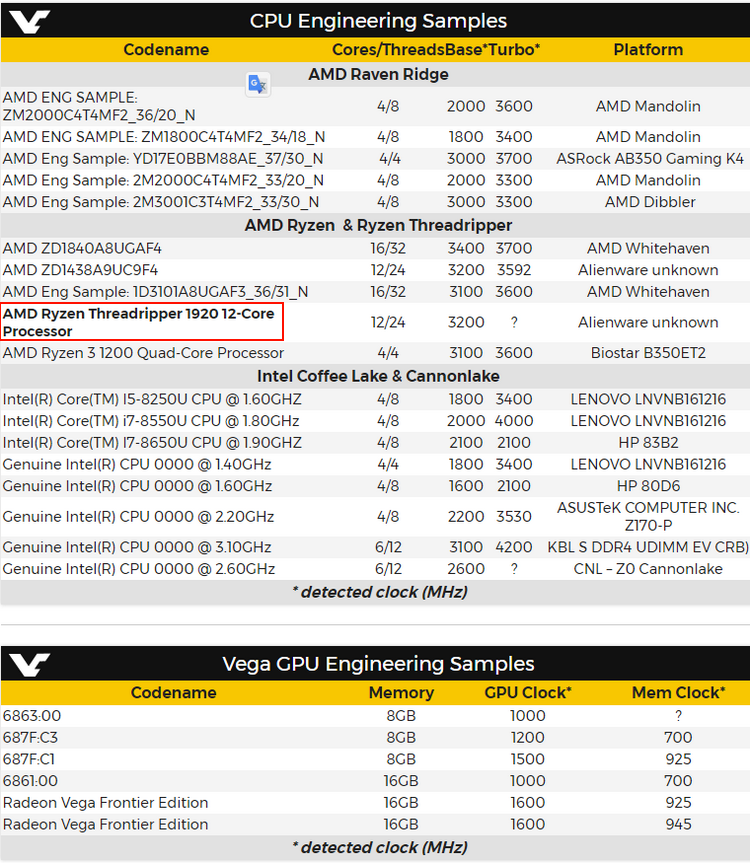The width and height of the screenshot is (750, 863).
Task: Click the Platform column header
Action: [648, 50]
